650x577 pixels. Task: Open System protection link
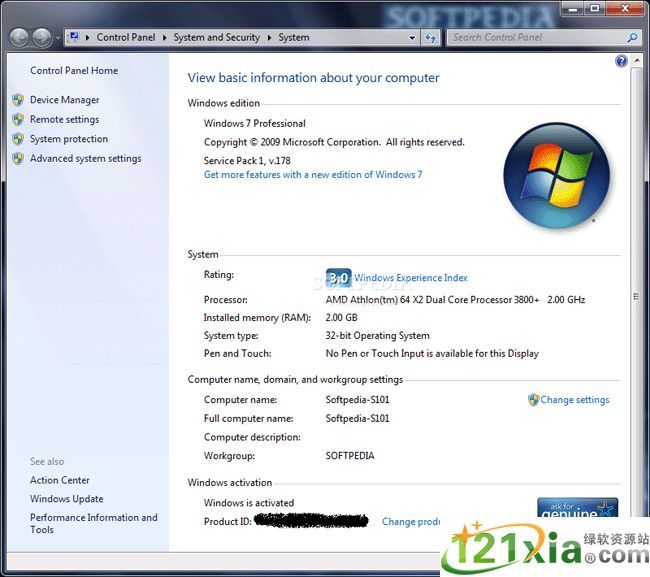[x=69, y=139]
